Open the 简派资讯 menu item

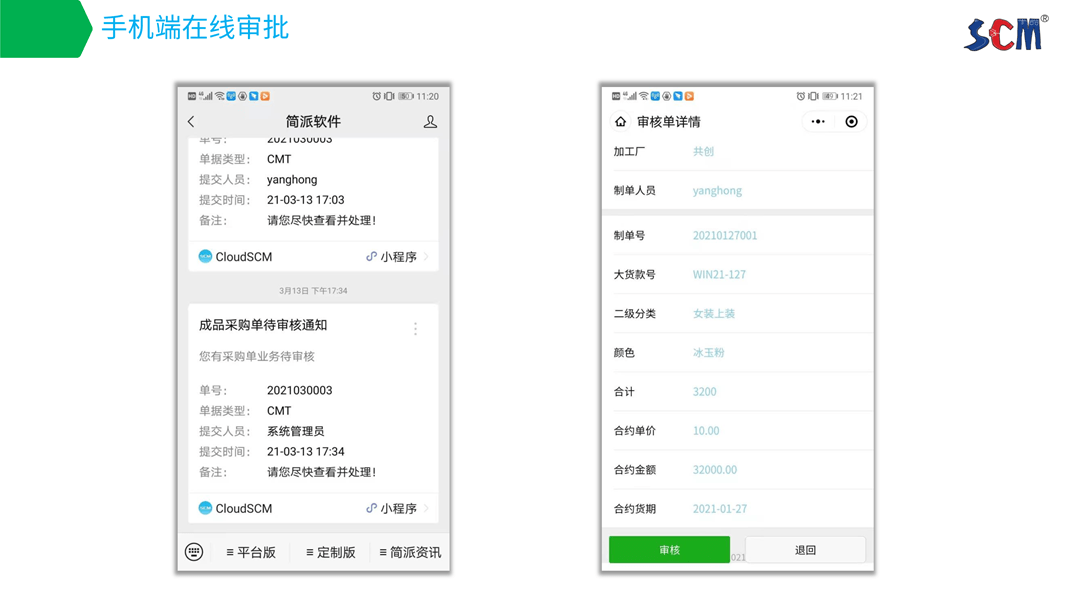click(x=410, y=551)
